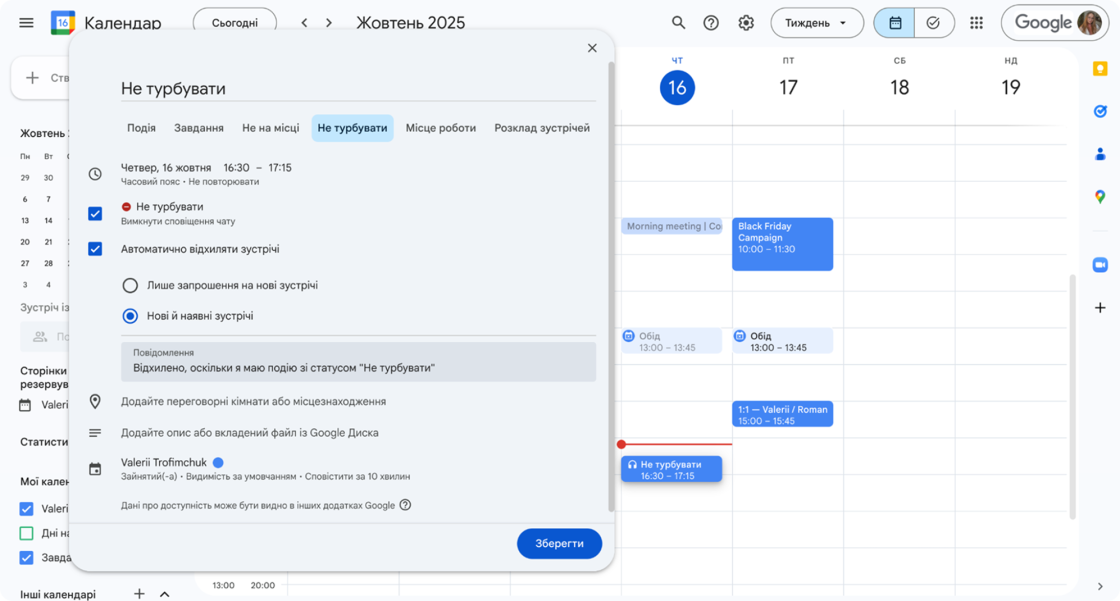Click the help question mark icon
The width and height of the screenshot is (1120, 601).
click(711, 23)
